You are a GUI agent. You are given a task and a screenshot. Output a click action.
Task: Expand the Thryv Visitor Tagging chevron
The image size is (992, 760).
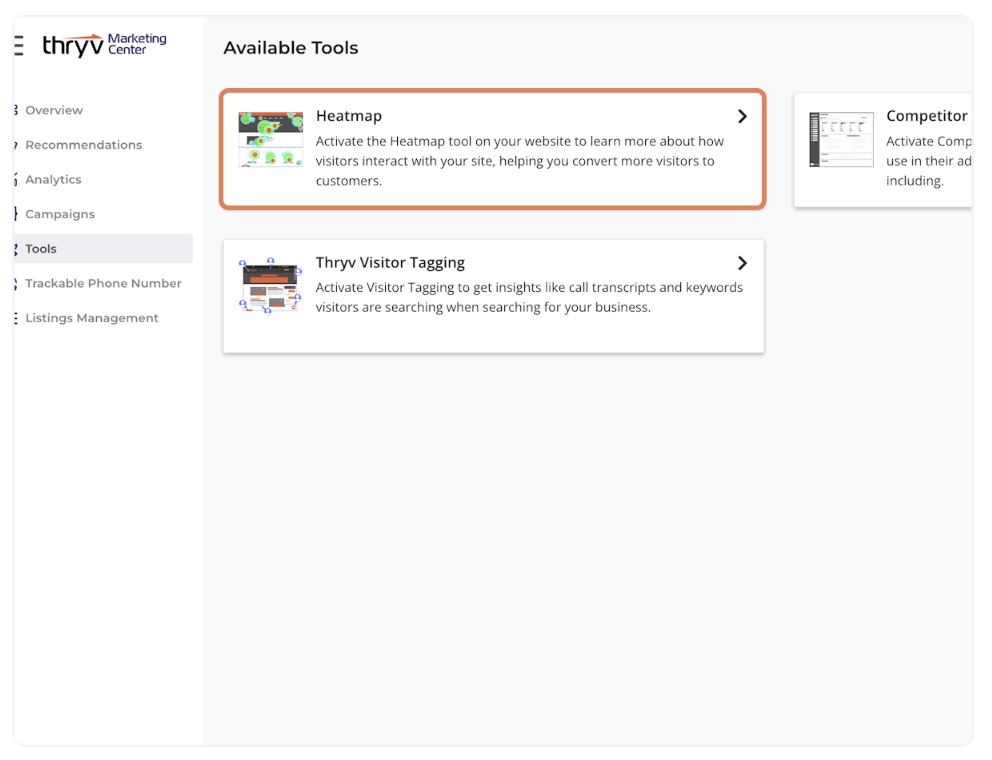tap(742, 263)
